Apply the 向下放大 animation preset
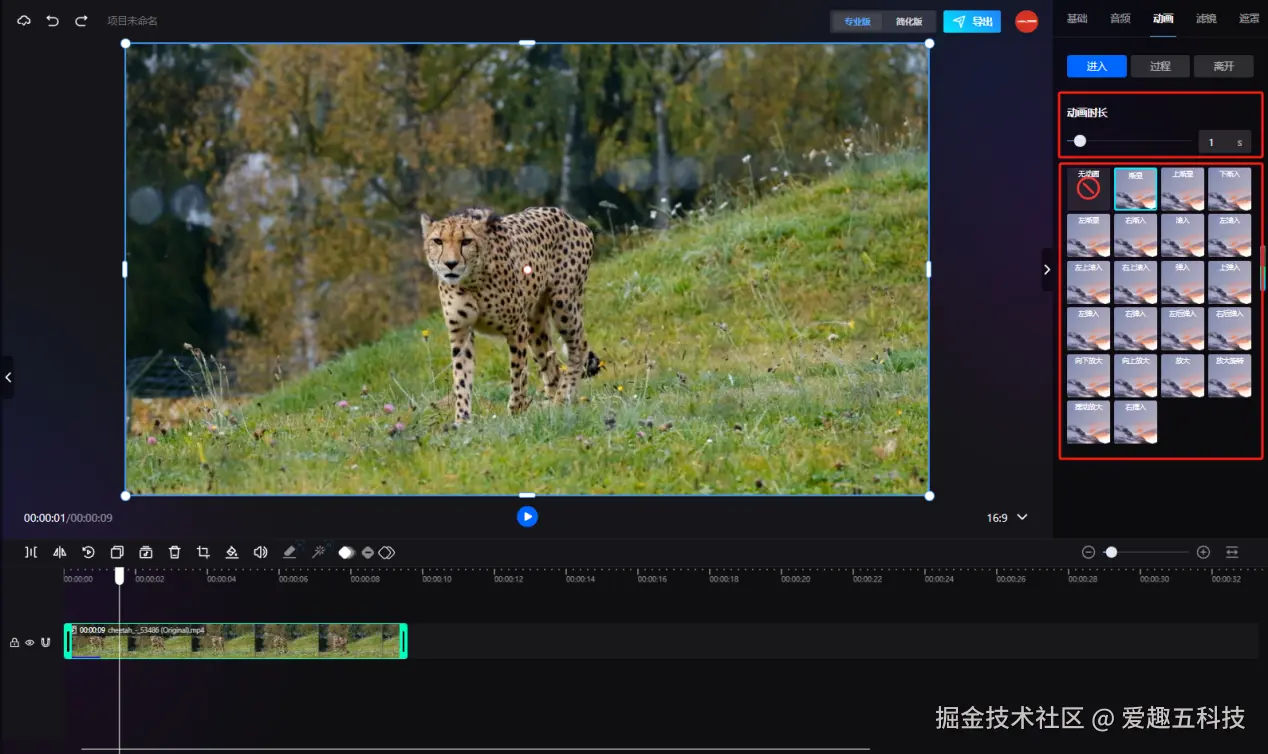The width and height of the screenshot is (1268, 754). (1088, 376)
